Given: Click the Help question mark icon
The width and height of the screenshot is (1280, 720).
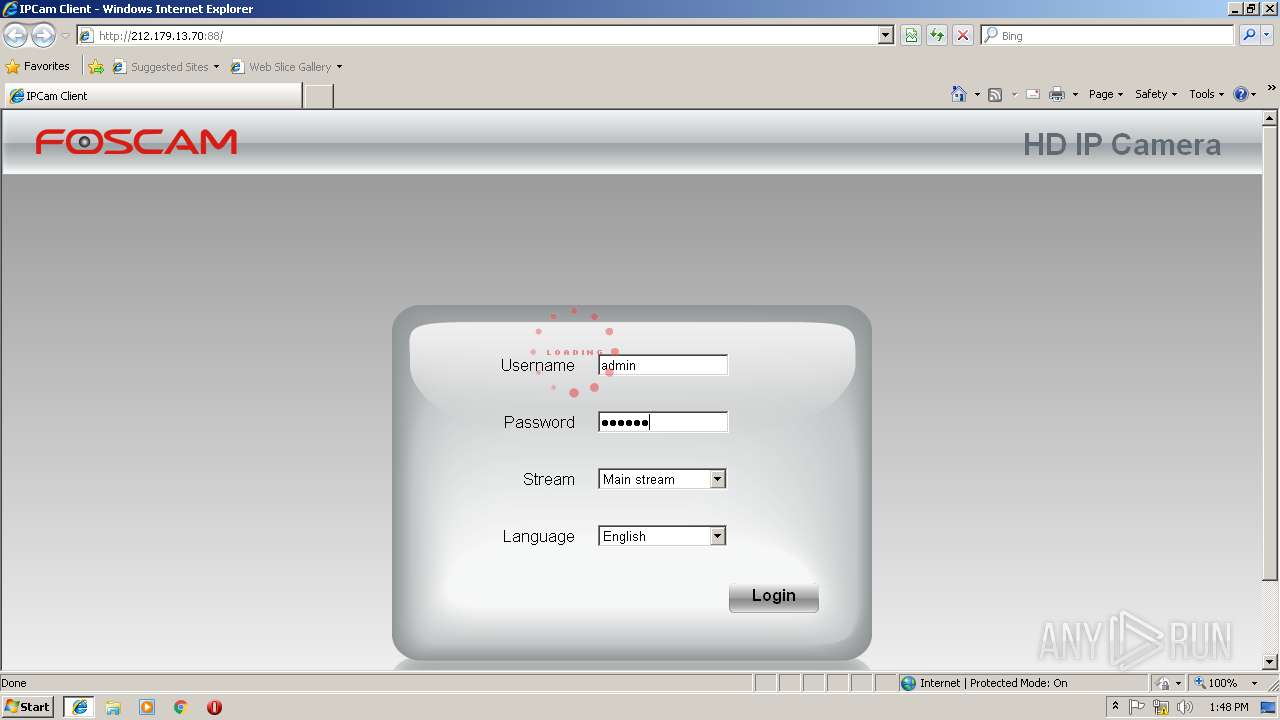Looking at the screenshot, I should 1241,94.
